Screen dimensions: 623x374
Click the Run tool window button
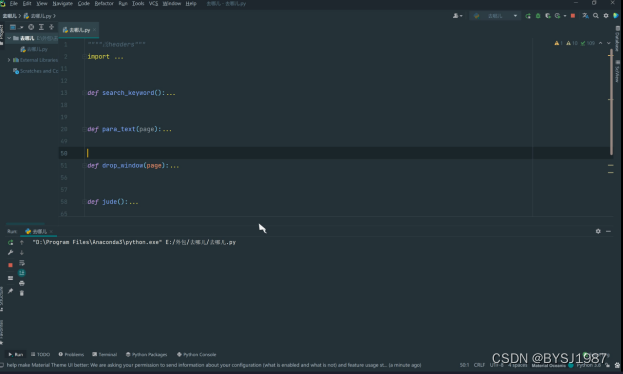click(16, 355)
